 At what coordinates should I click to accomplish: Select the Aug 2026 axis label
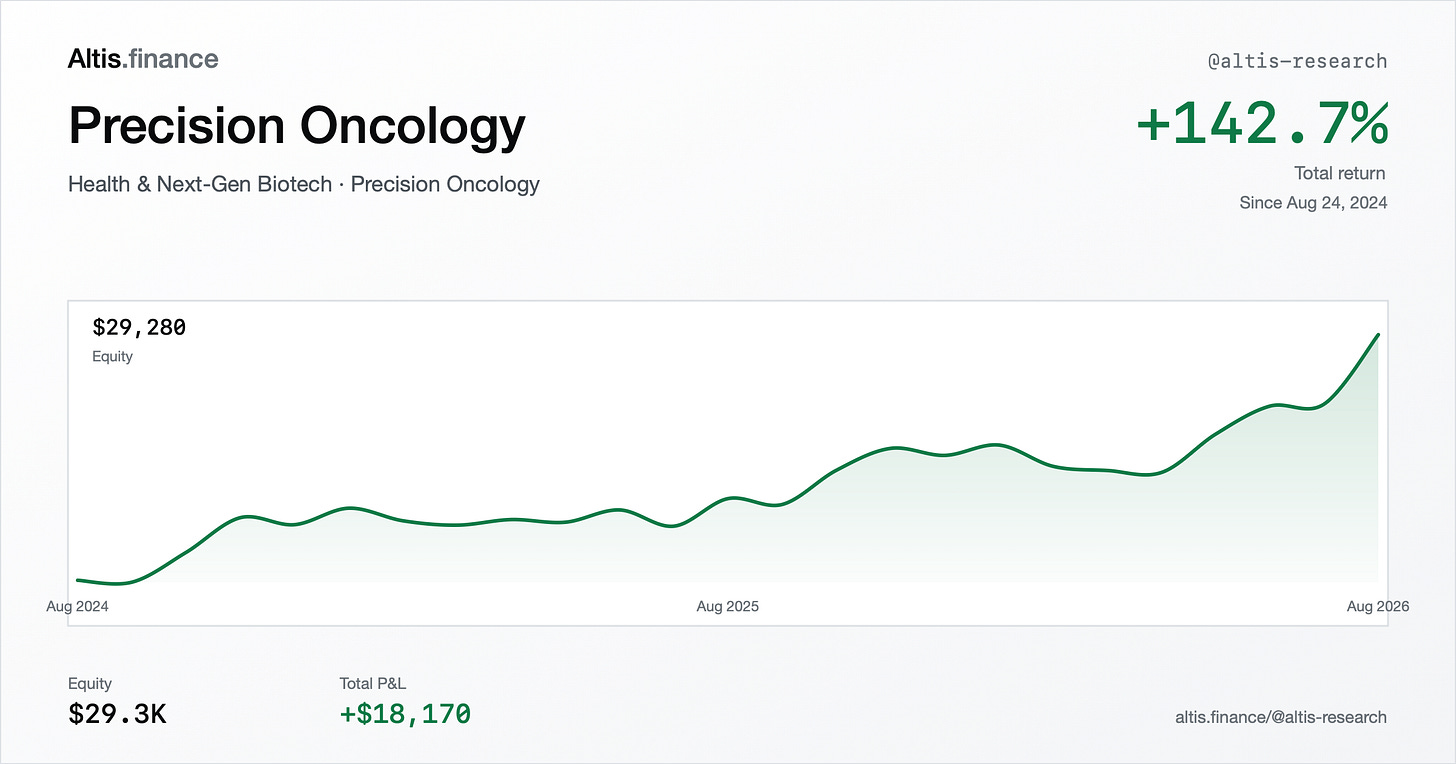[x=1378, y=606]
